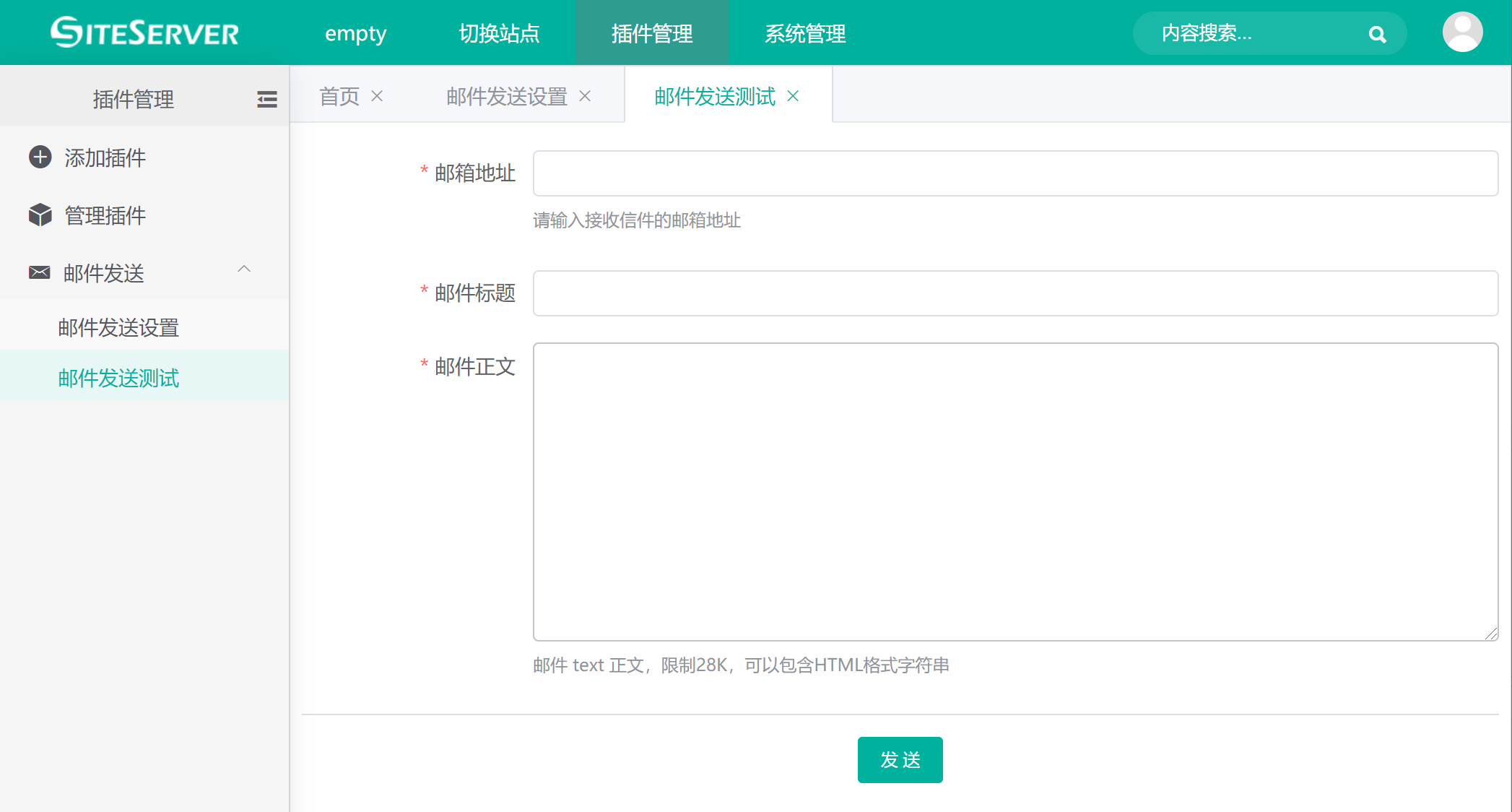Image resolution: width=1512 pixels, height=812 pixels.
Task: Open 邮件发送设置 in the sidebar
Action: tap(118, 328)
